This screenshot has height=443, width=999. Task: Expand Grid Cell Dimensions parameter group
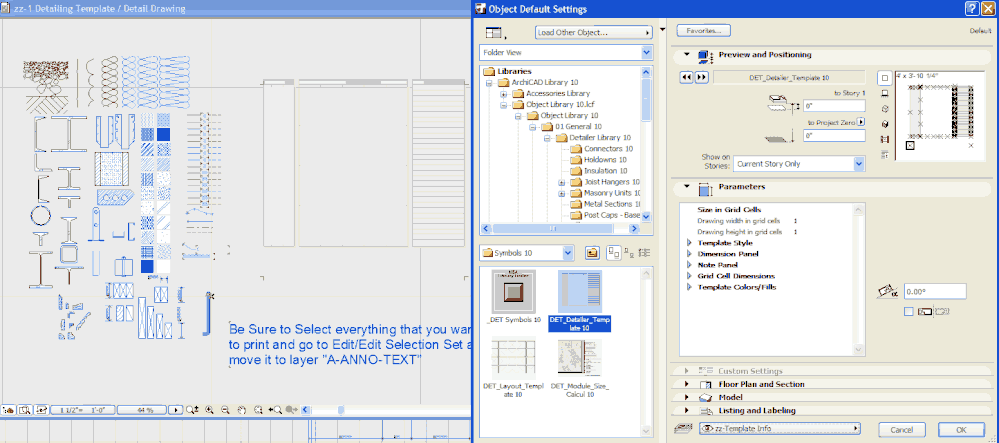pos(689,276)
